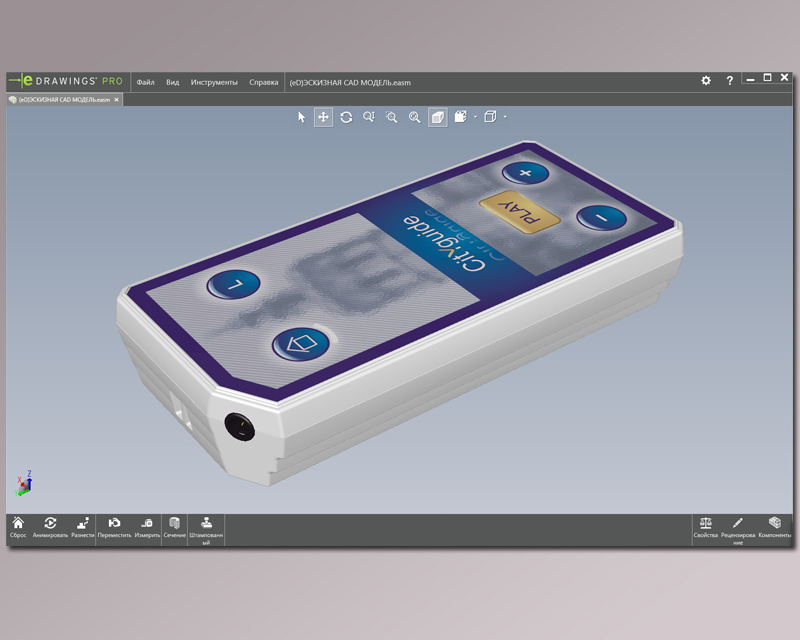This screenshot has height=640, width=800.
Task: Select the arrow pointer tool
Action: tap(301, 117)
